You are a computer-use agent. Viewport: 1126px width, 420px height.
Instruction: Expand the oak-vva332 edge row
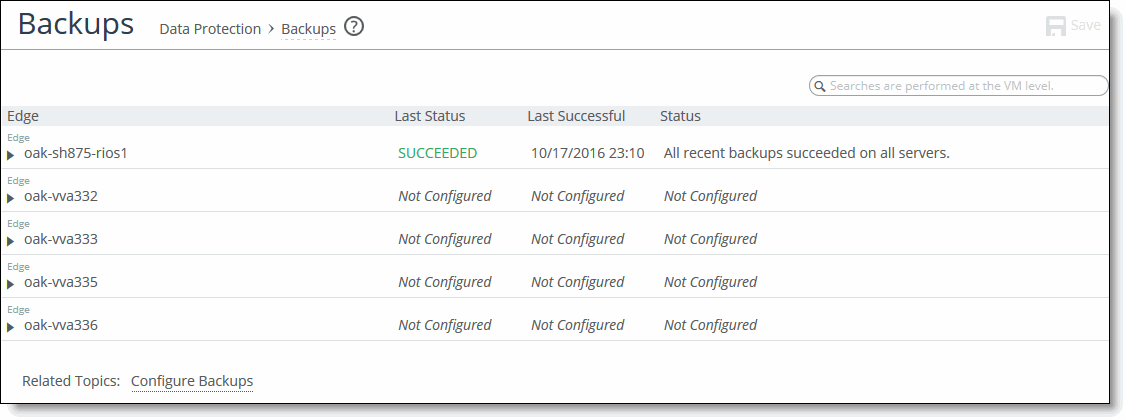tap(11, 197)
